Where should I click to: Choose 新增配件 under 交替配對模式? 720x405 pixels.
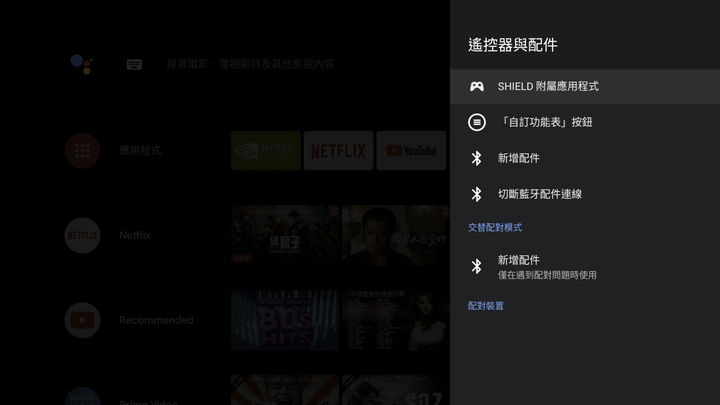tap(585, 266)
